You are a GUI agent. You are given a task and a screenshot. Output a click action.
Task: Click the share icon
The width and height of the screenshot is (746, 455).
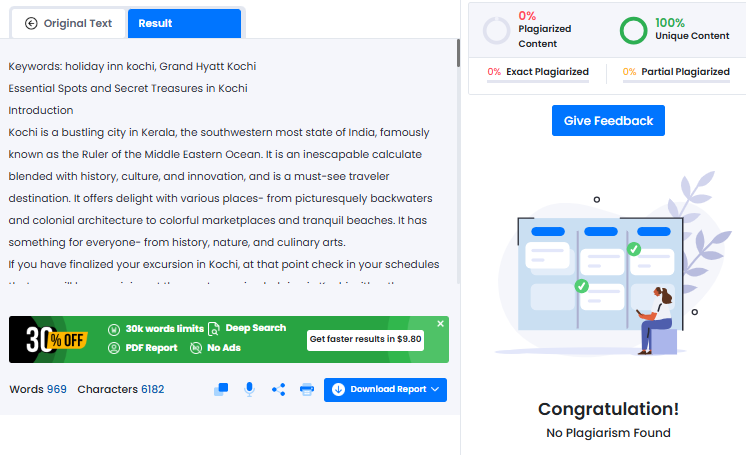tap(278, 389)
